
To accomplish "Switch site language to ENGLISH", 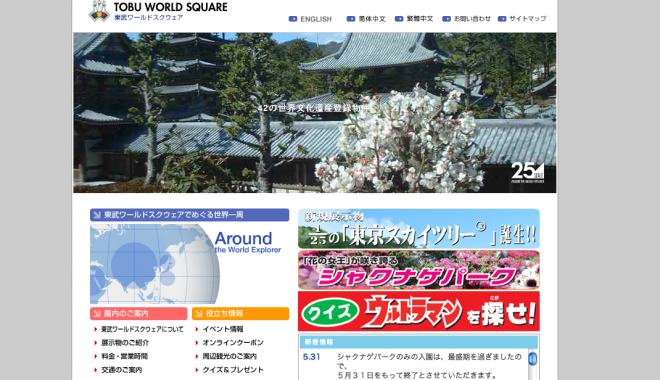I will coord(316,19).
